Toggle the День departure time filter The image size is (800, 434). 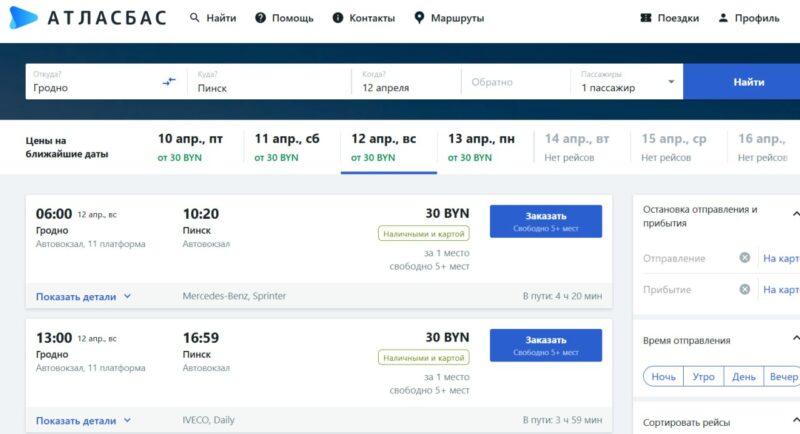[x=743, y=377]
